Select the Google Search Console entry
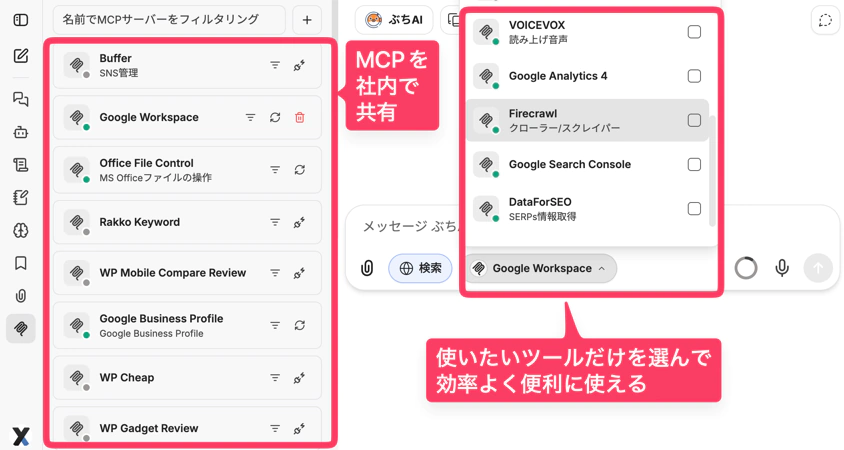 pos(587,165)
